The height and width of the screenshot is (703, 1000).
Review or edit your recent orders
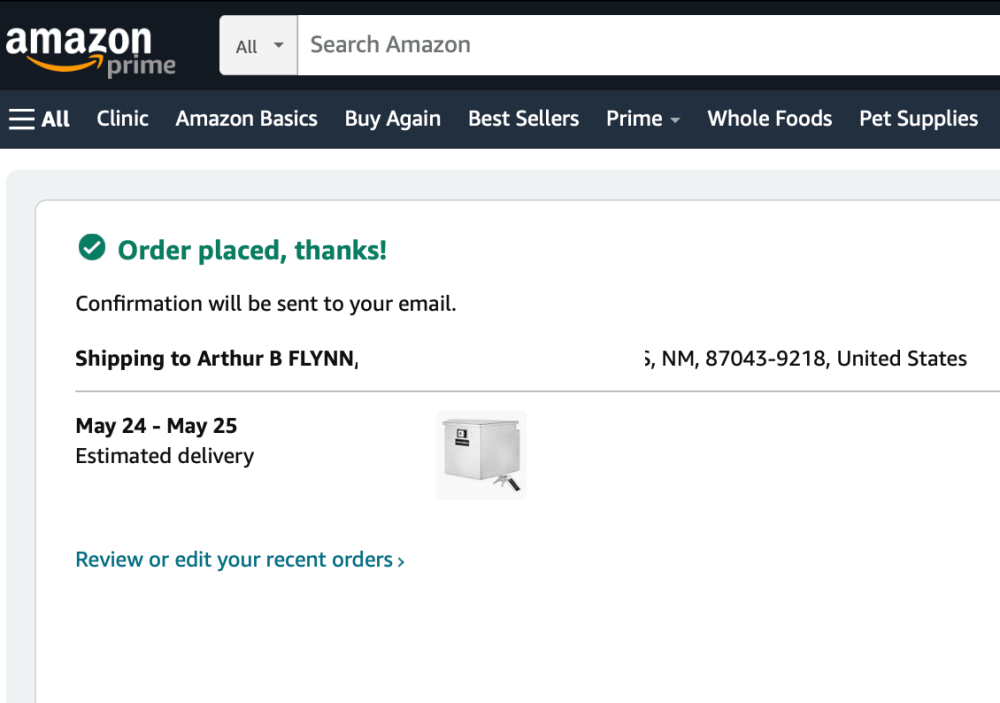[x=240, y=560]
